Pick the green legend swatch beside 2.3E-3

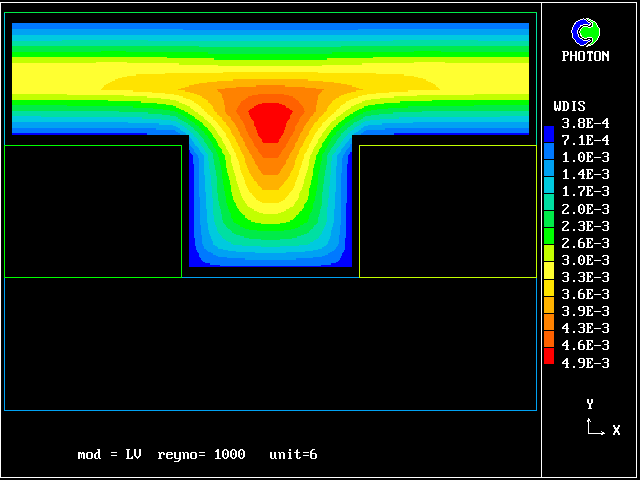(548, 218)
